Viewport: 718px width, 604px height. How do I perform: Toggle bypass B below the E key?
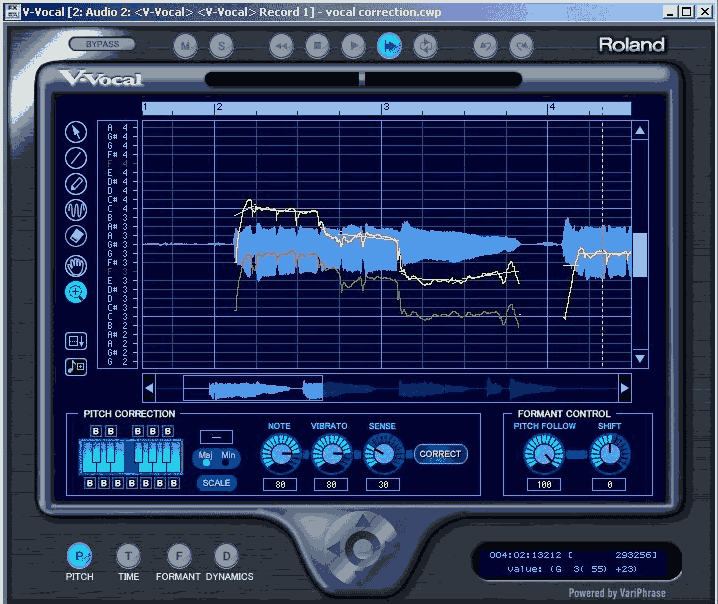coord(118,483)
